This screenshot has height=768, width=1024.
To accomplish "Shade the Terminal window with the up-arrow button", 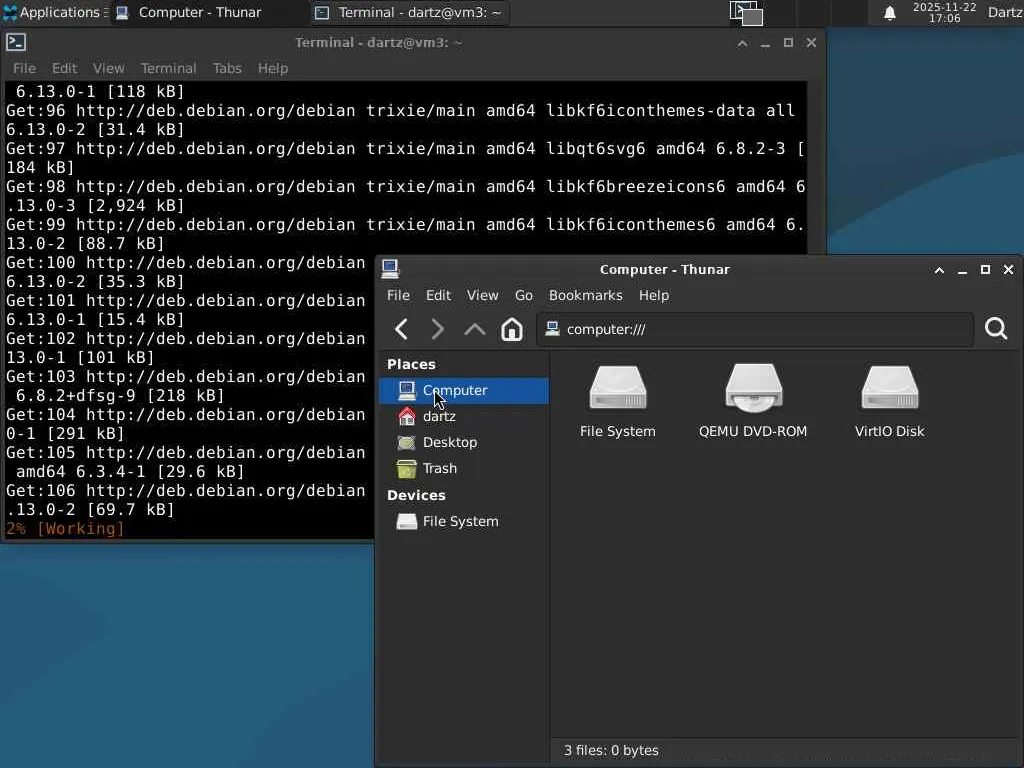I will (743, 43).
